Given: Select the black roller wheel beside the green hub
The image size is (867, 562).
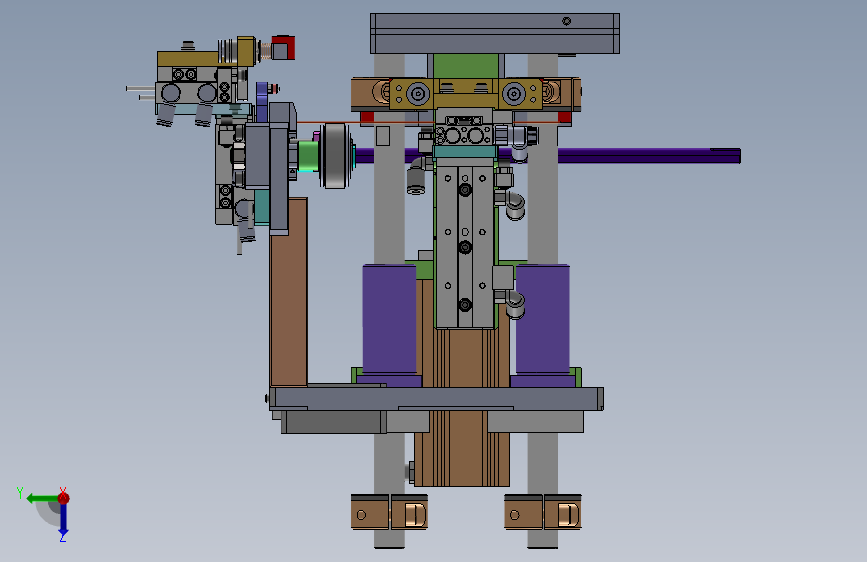Looking at the screenshot, I should (x=335, y=156).
